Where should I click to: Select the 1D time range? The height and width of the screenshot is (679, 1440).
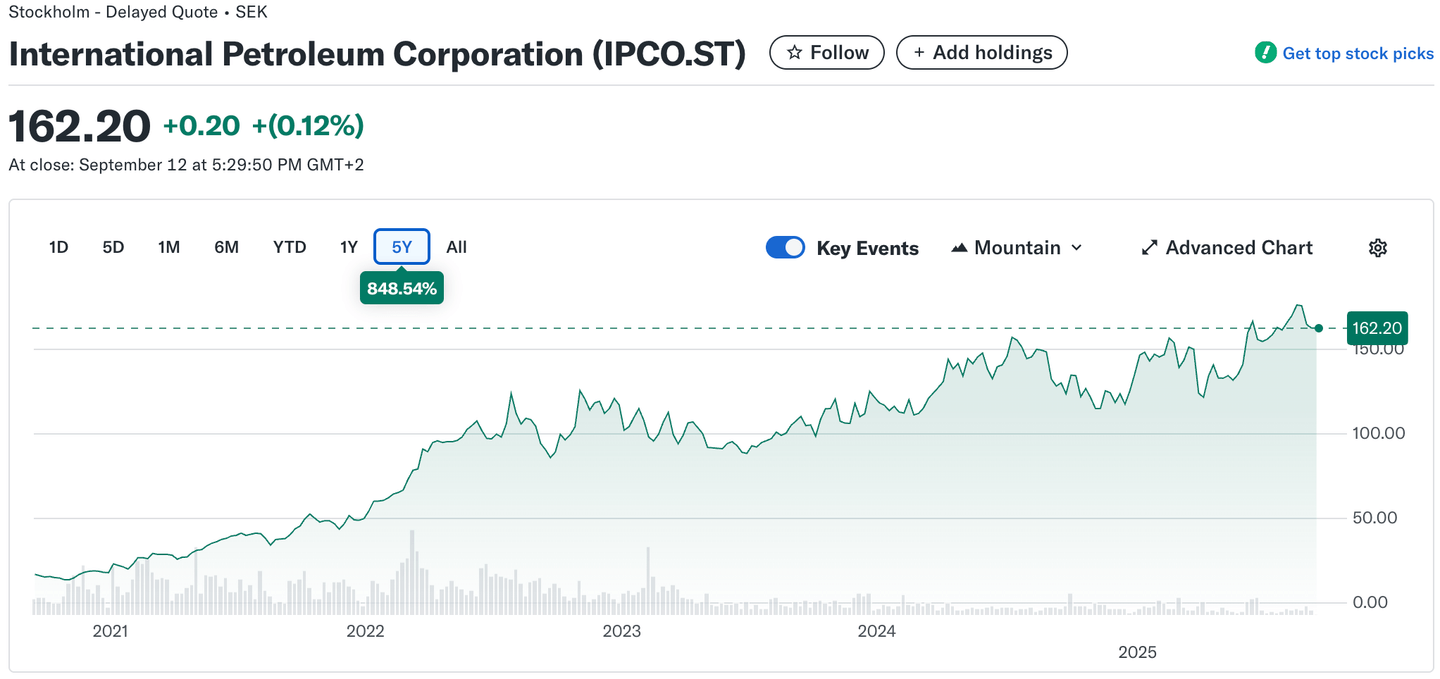pos(59,247)
